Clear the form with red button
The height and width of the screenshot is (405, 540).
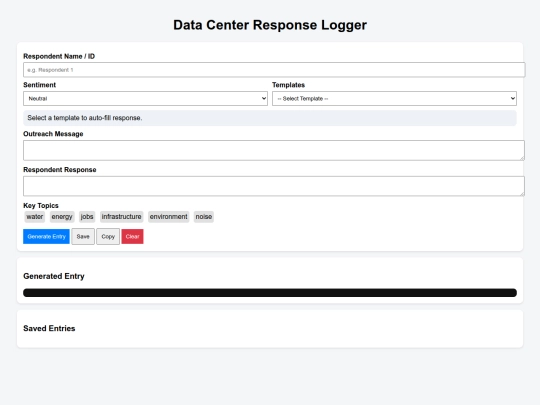pos(133,237)
